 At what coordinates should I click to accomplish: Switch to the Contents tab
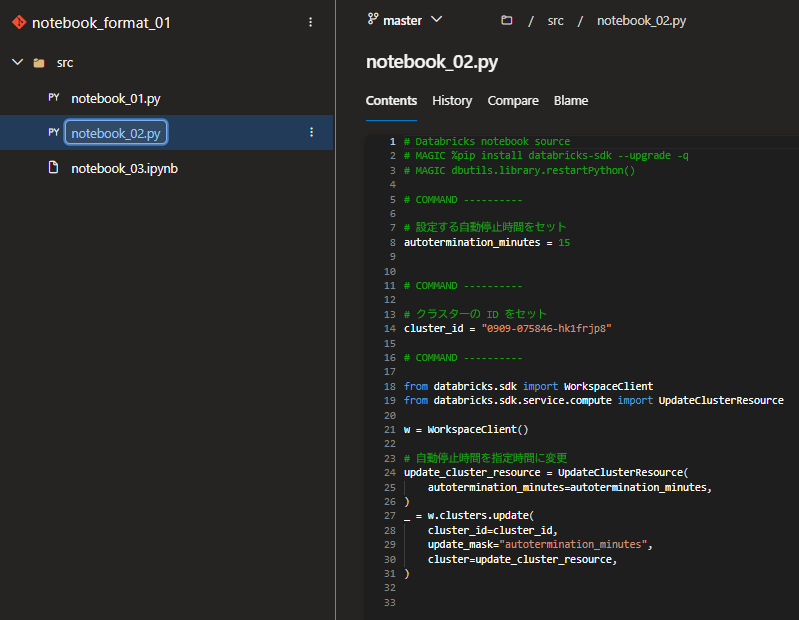(x=391, y=101)
